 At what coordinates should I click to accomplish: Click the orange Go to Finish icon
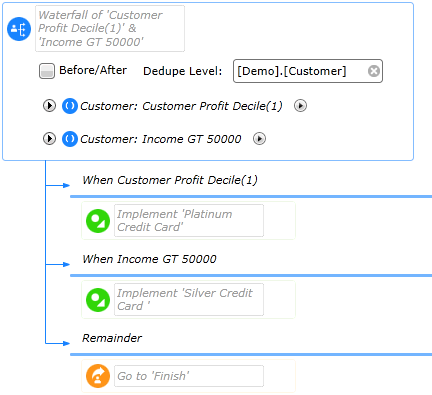click(x=98, y=376)
